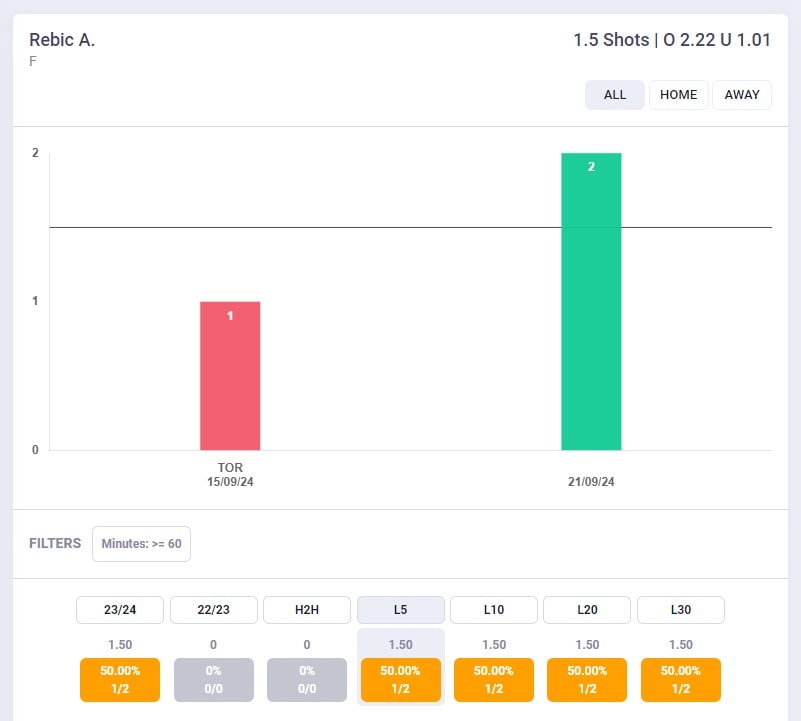Select the ALL venue filter
Viewport: 801px width, 721px height.
coord(615,95)
